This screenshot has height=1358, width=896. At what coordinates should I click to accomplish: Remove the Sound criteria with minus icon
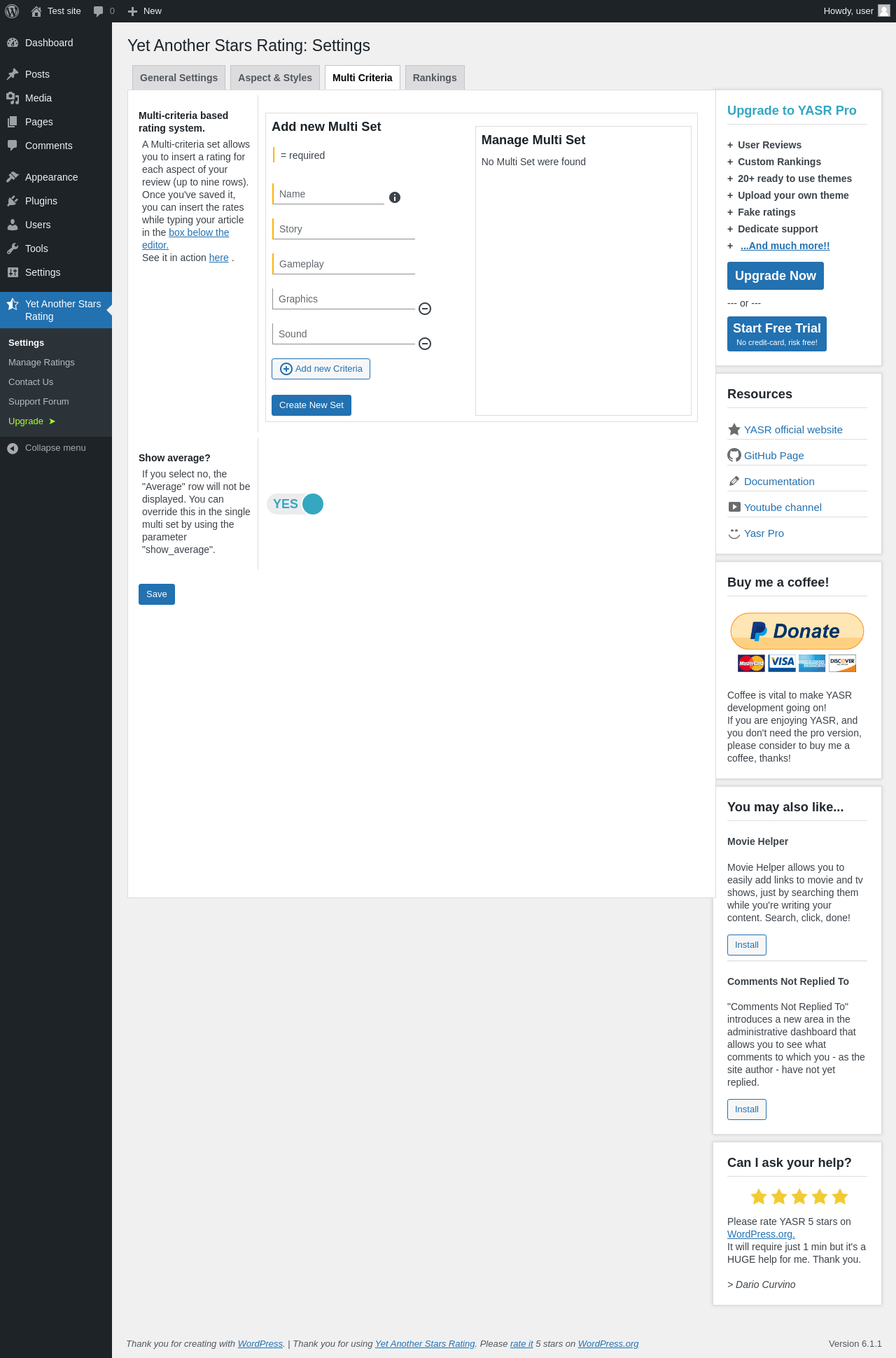425,344
